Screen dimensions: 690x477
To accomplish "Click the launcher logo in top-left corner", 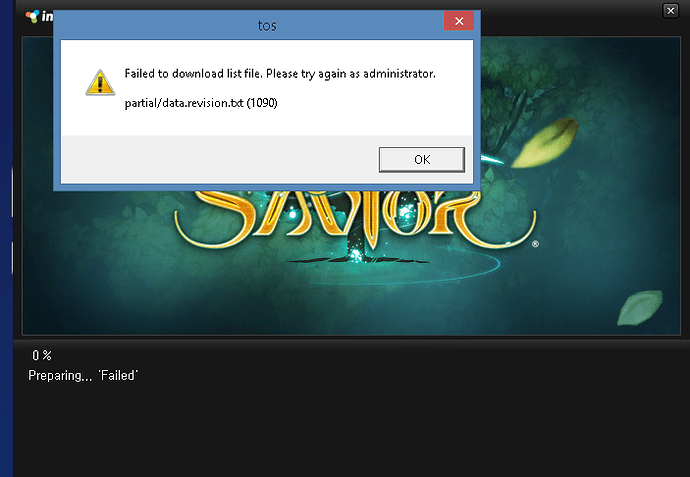I will pyautogui.click(x=32, y=14).
